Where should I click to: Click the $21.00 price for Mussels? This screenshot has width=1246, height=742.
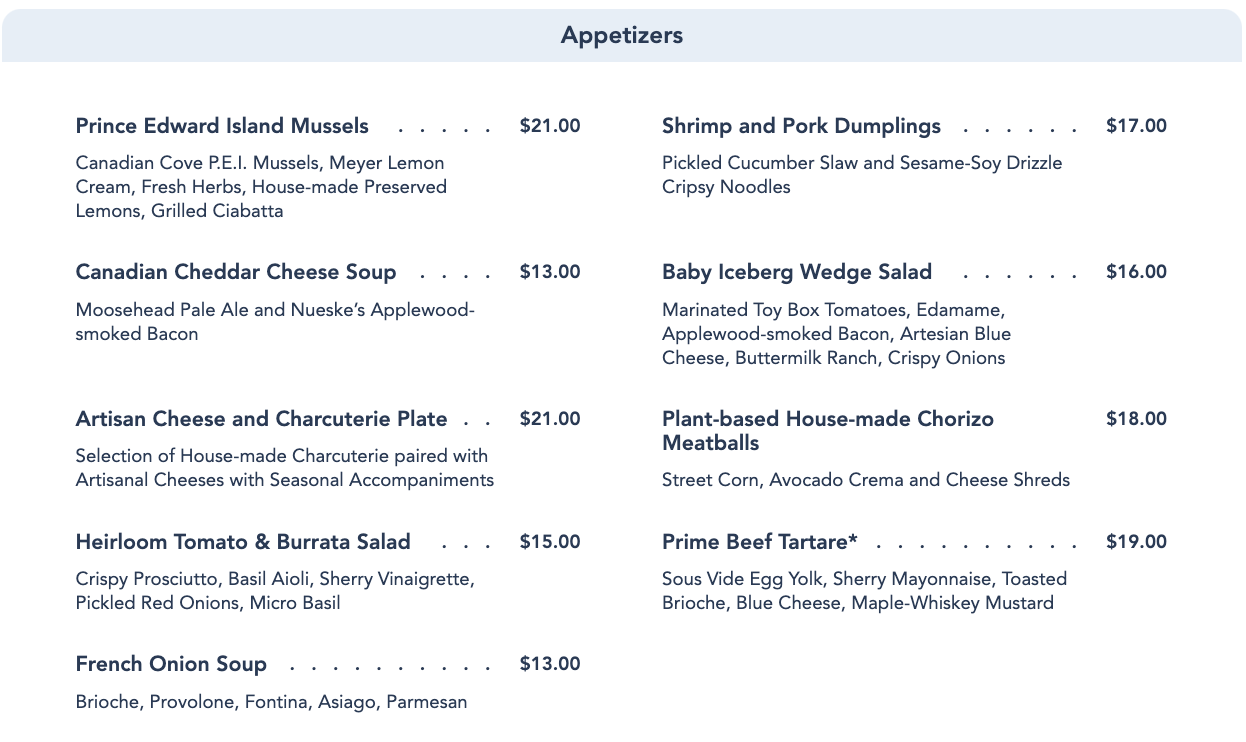550,126
